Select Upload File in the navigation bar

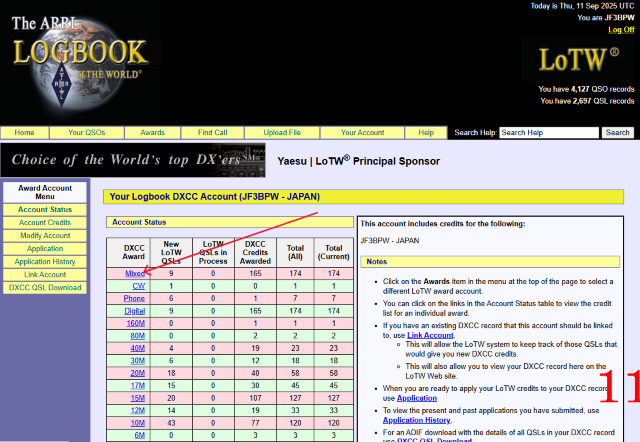[282, 132]
